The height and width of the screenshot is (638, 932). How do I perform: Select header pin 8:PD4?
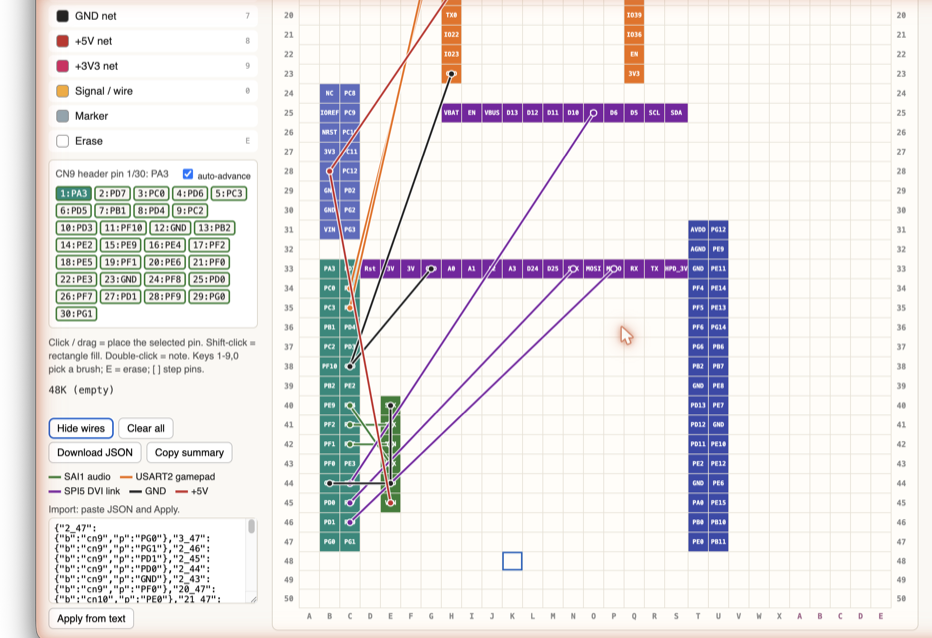click(151, 210)
